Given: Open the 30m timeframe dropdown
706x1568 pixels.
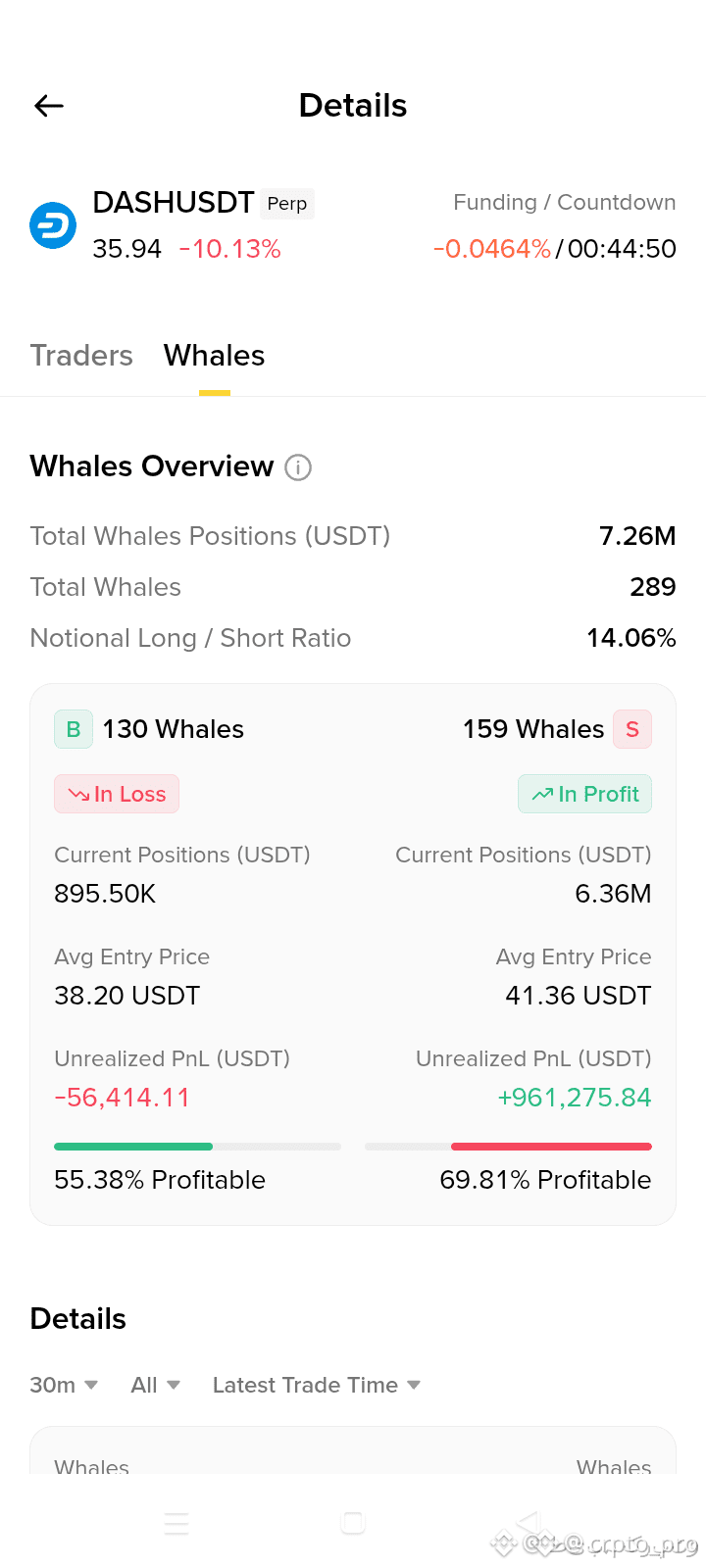Looking at the screenshot, I should pos(64,1385).
